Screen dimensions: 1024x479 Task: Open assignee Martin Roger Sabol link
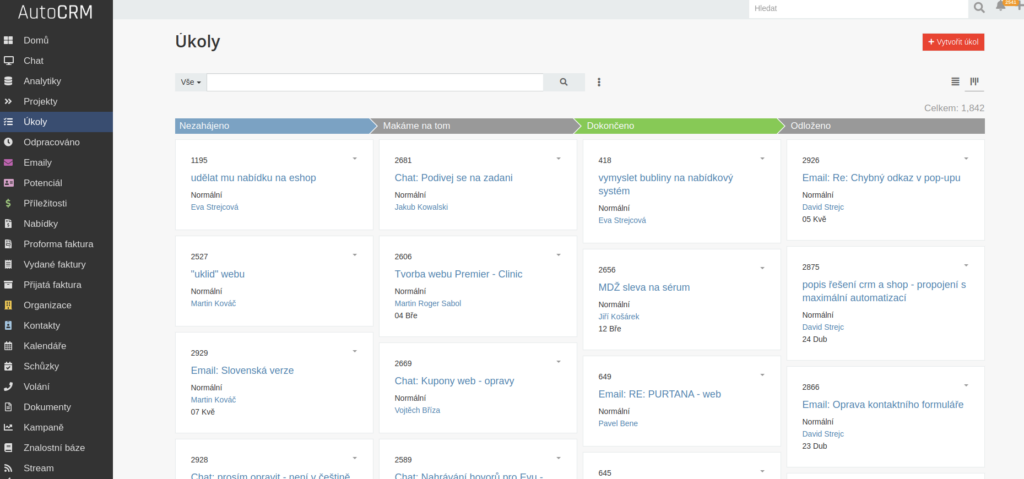[428, 303]
